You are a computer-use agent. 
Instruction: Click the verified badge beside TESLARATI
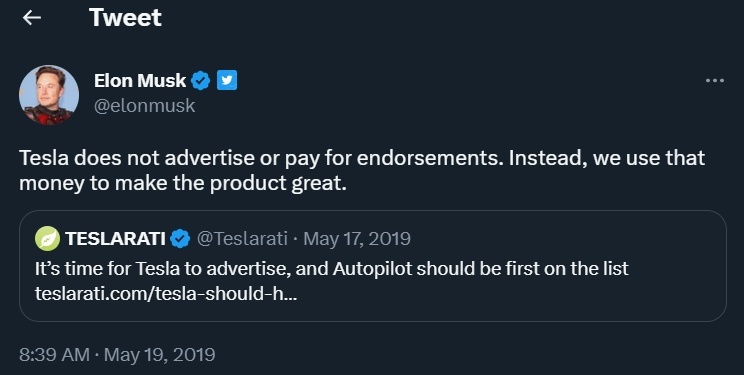[180, 238]
